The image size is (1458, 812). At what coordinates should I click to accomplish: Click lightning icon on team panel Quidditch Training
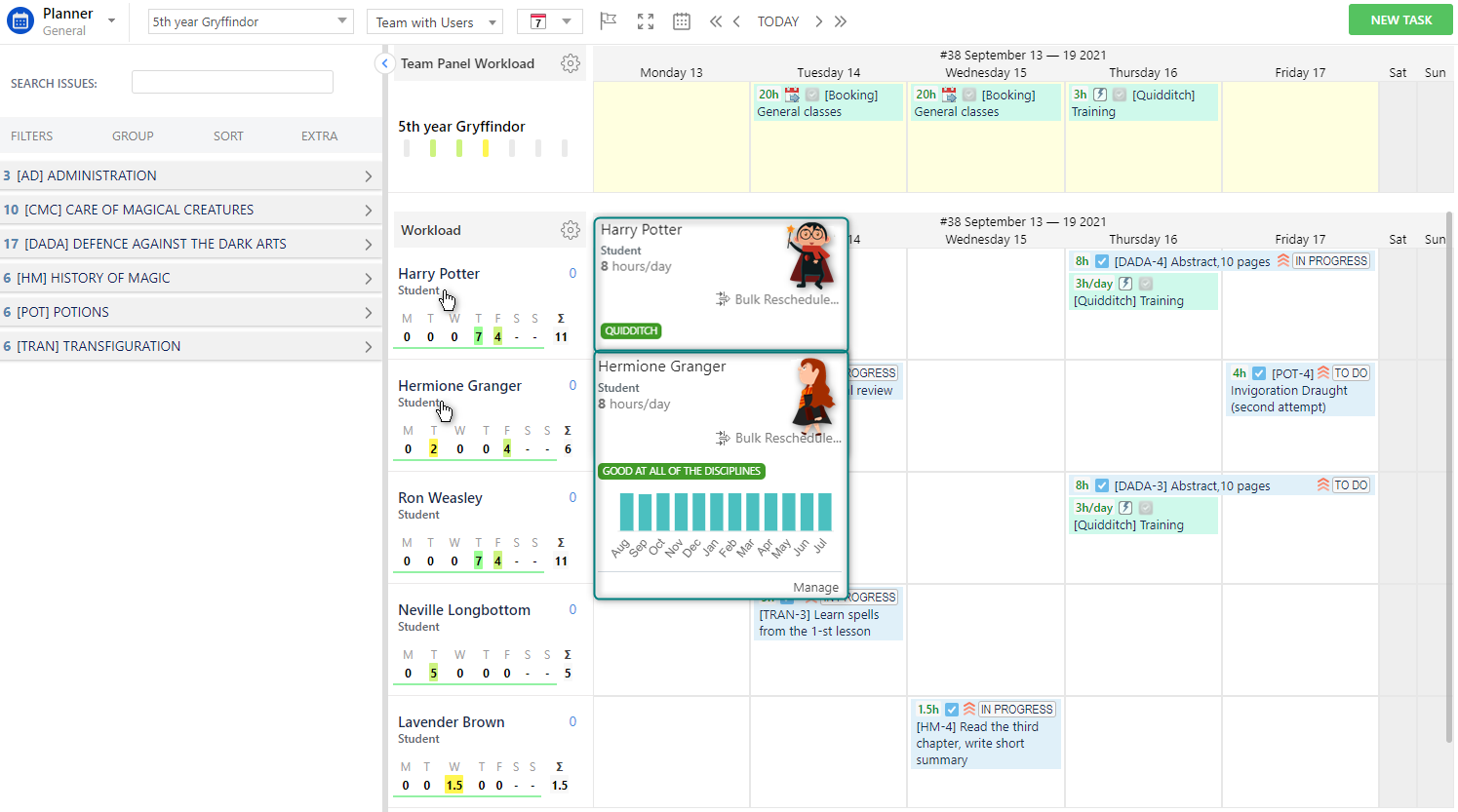(1100, 95)
